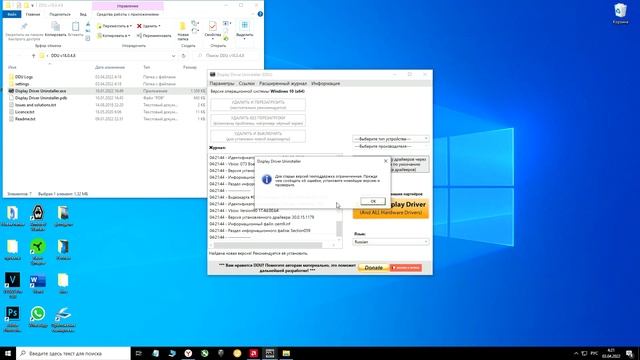This screenshot has height=360, width=640.
Task: Open the Ссылки menu in DDU
Action: tap(247, 83)
